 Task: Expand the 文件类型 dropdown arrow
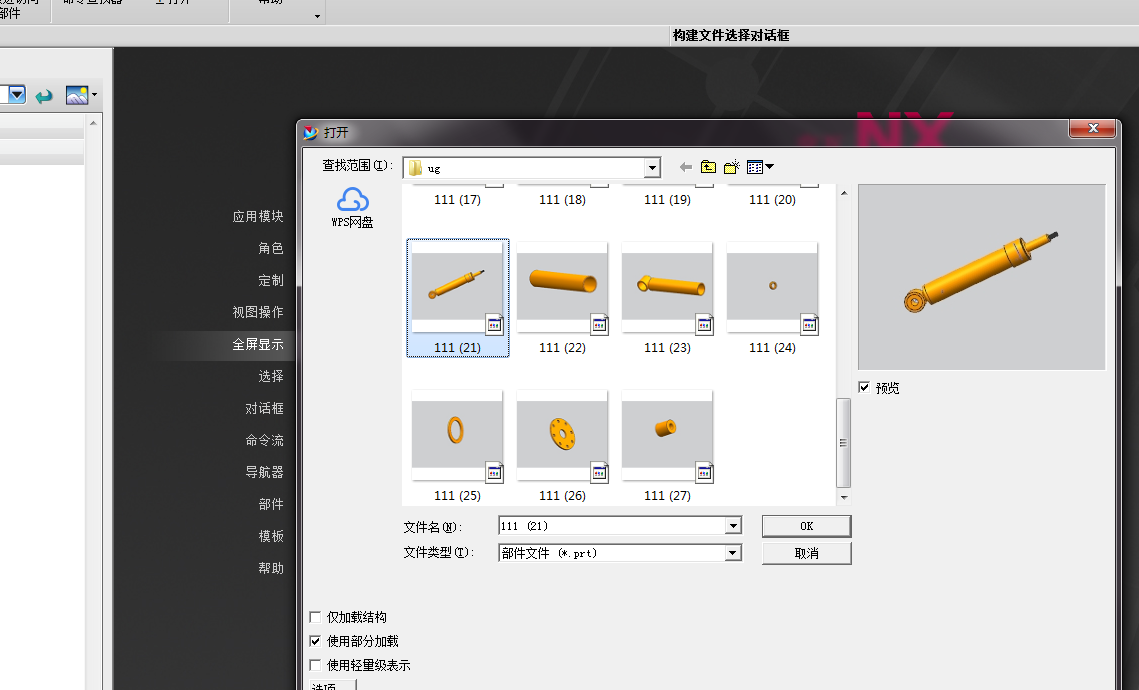(x=733, y=553)
